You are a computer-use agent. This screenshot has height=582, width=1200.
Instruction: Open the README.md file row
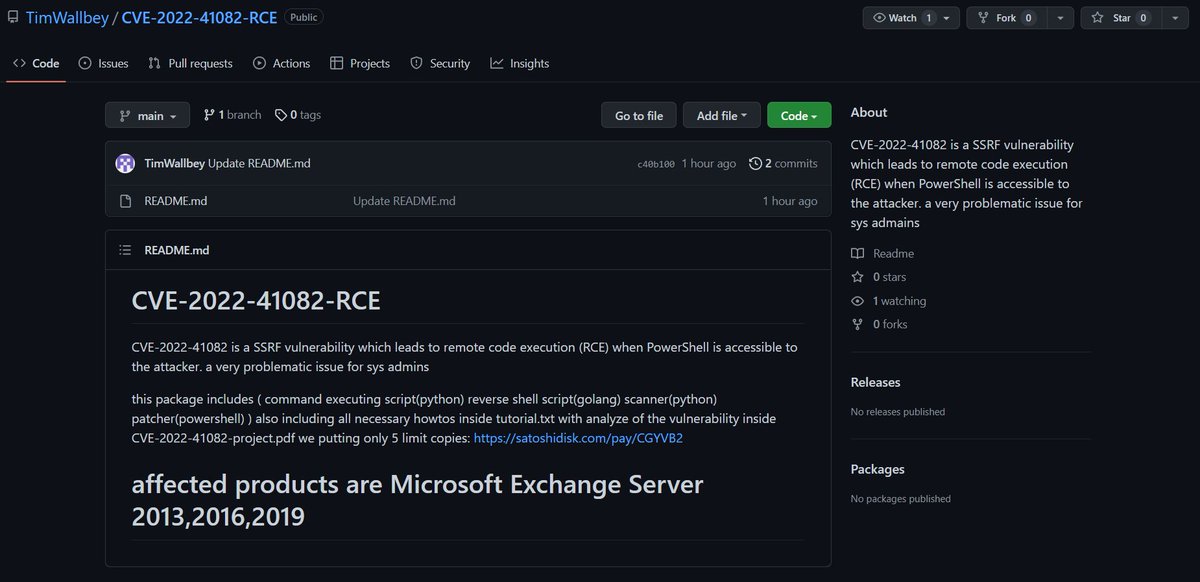468,201
